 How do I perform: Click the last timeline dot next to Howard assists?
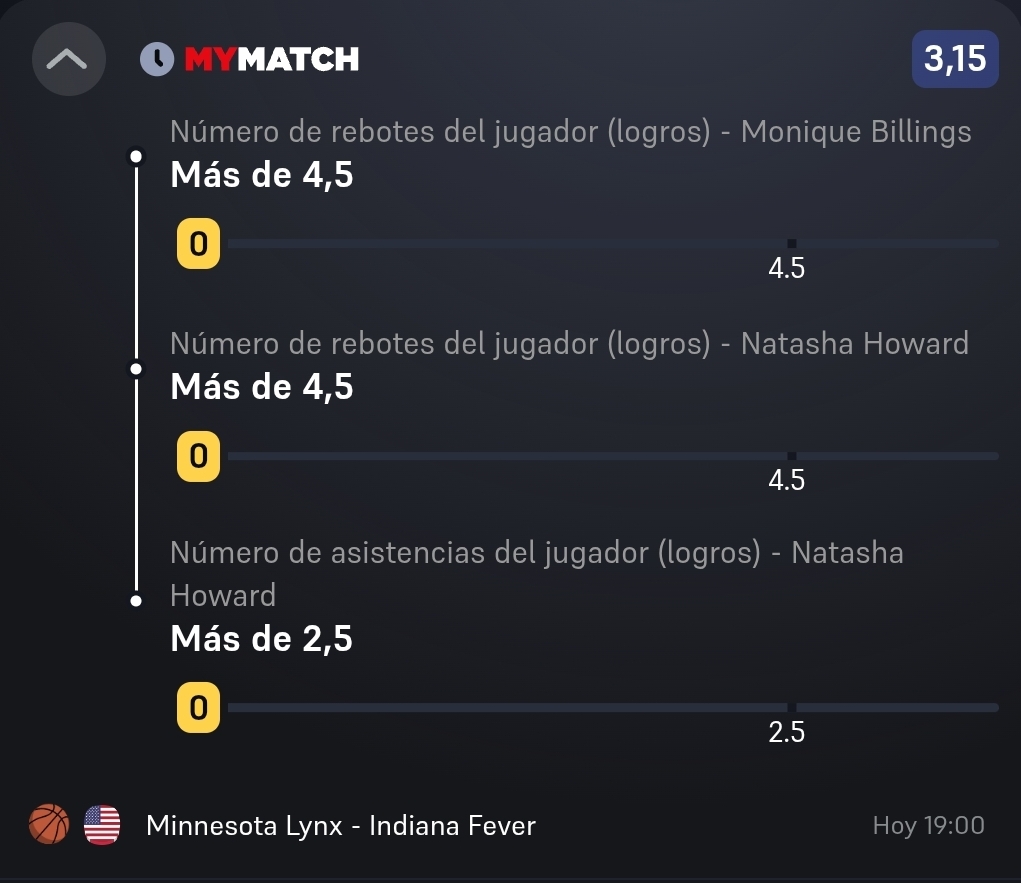coord(136,601)
